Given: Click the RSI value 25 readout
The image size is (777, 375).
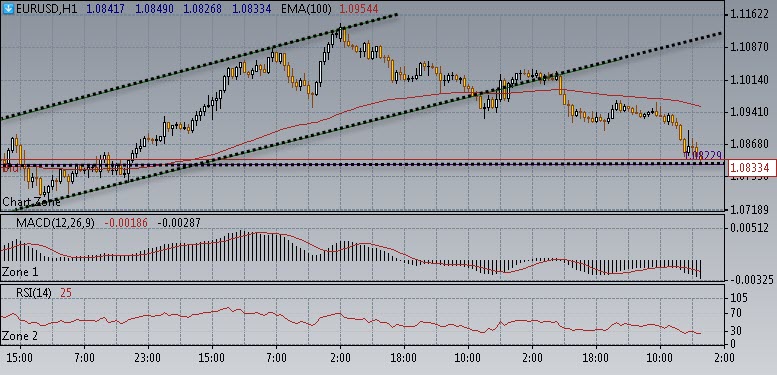Looking at the screenshot, I should (x=66, y=293).
